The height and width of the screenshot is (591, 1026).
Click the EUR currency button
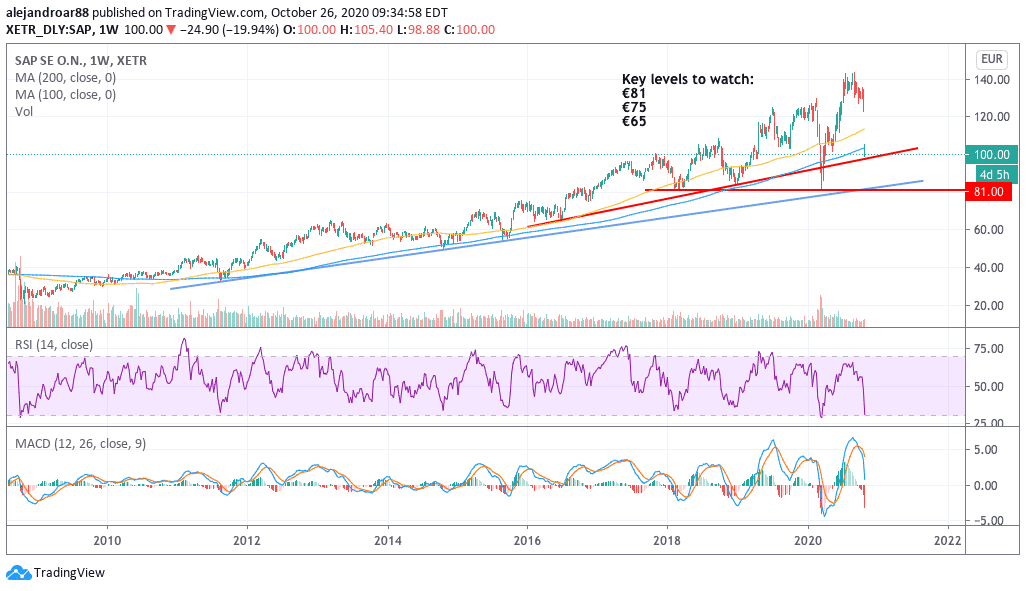click(x=992, y=59)
